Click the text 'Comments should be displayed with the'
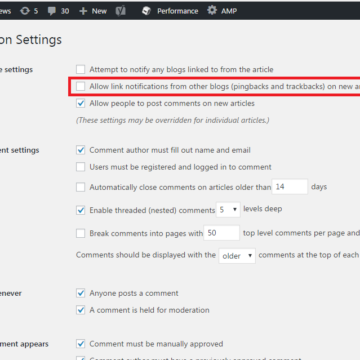The height and width of the screenshot is (360, 360). pyautogui.click(x=146, y=255)
